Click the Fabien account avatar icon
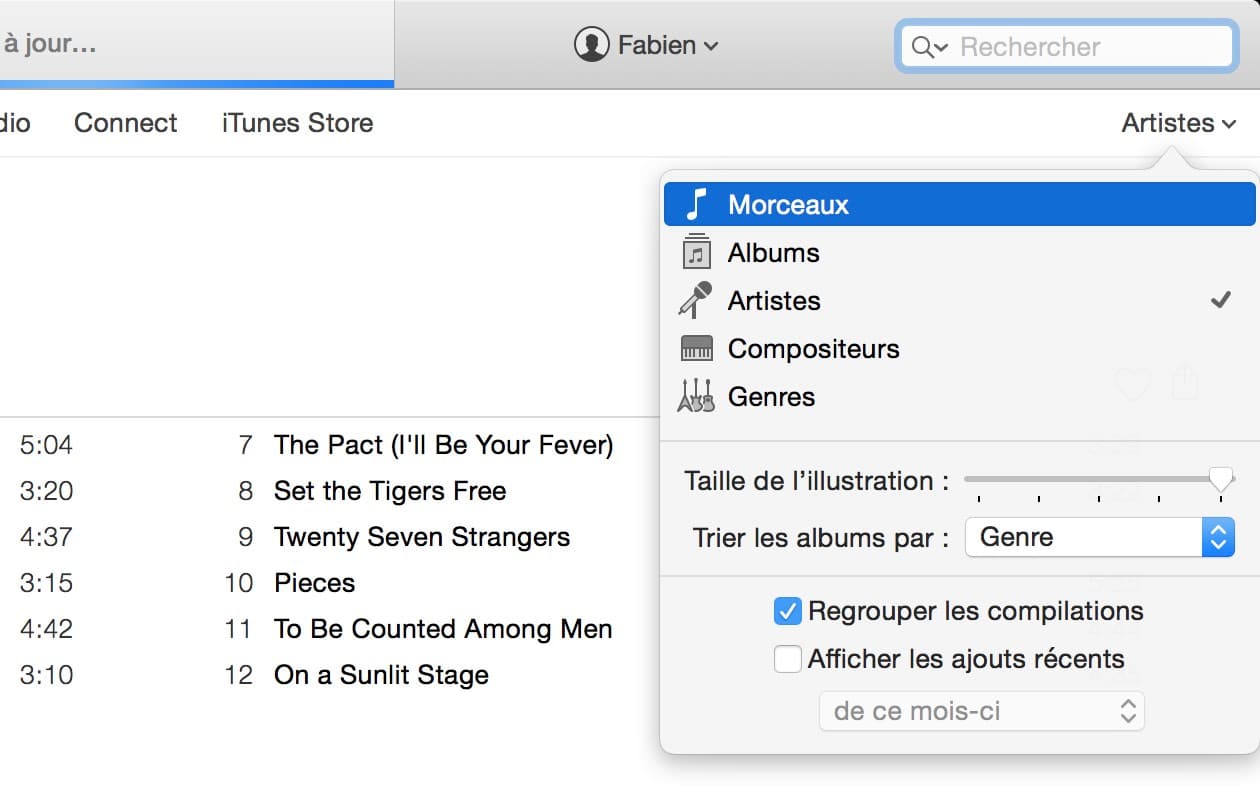Screen dimensions: 1260x802 click(x=592, y=45)
